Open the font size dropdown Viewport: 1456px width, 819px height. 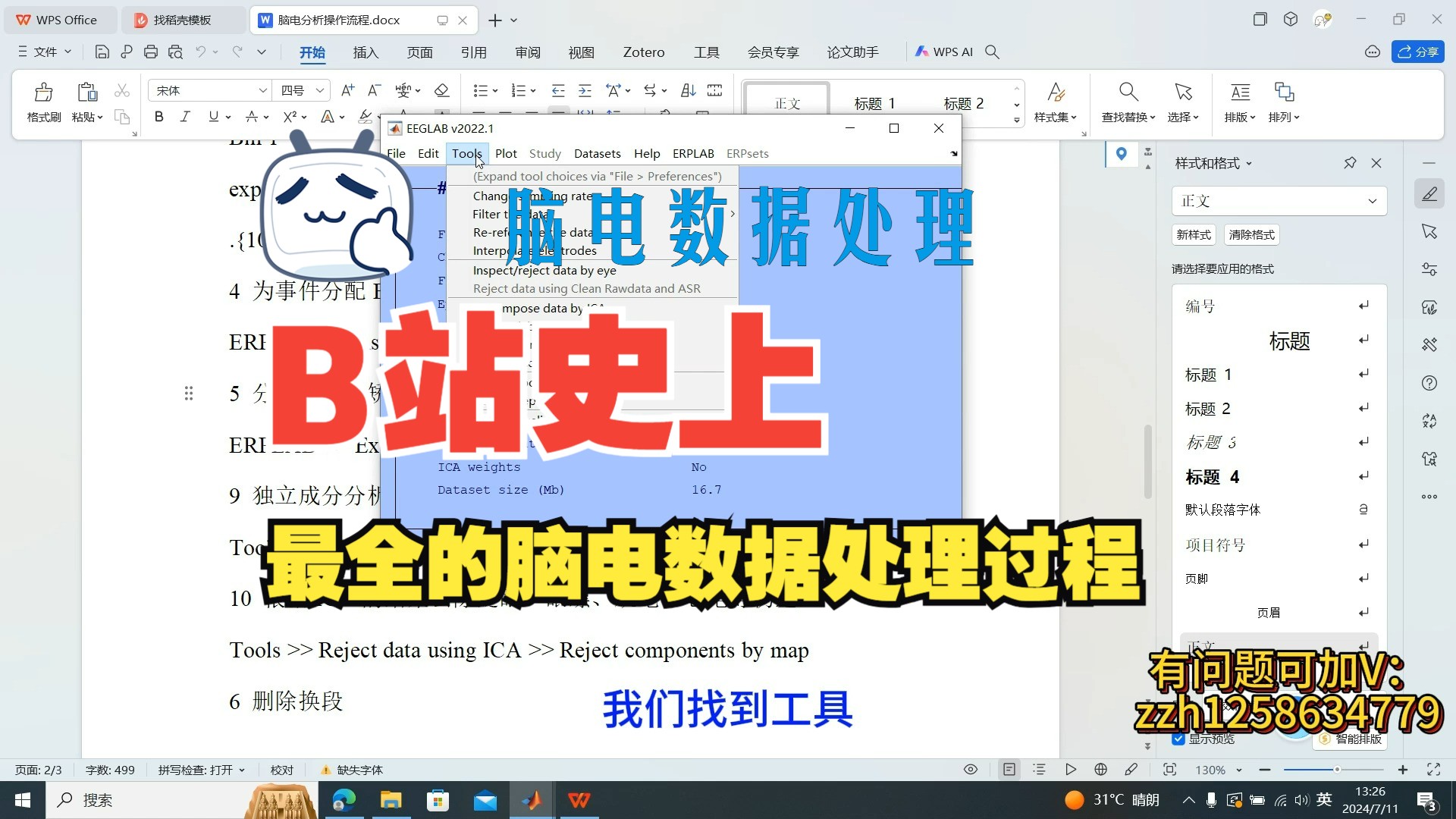[x=320, y=90]
